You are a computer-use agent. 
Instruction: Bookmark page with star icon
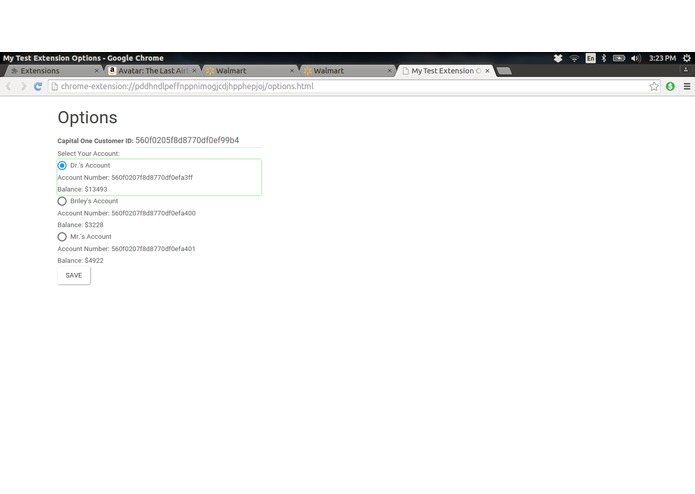pos(654,86)
